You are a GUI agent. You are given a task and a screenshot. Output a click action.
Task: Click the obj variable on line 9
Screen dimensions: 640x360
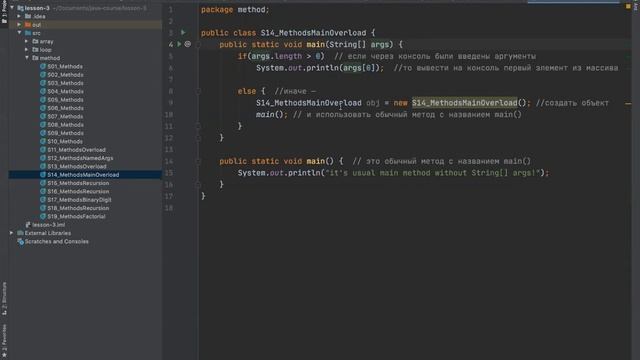pos(373,103)
